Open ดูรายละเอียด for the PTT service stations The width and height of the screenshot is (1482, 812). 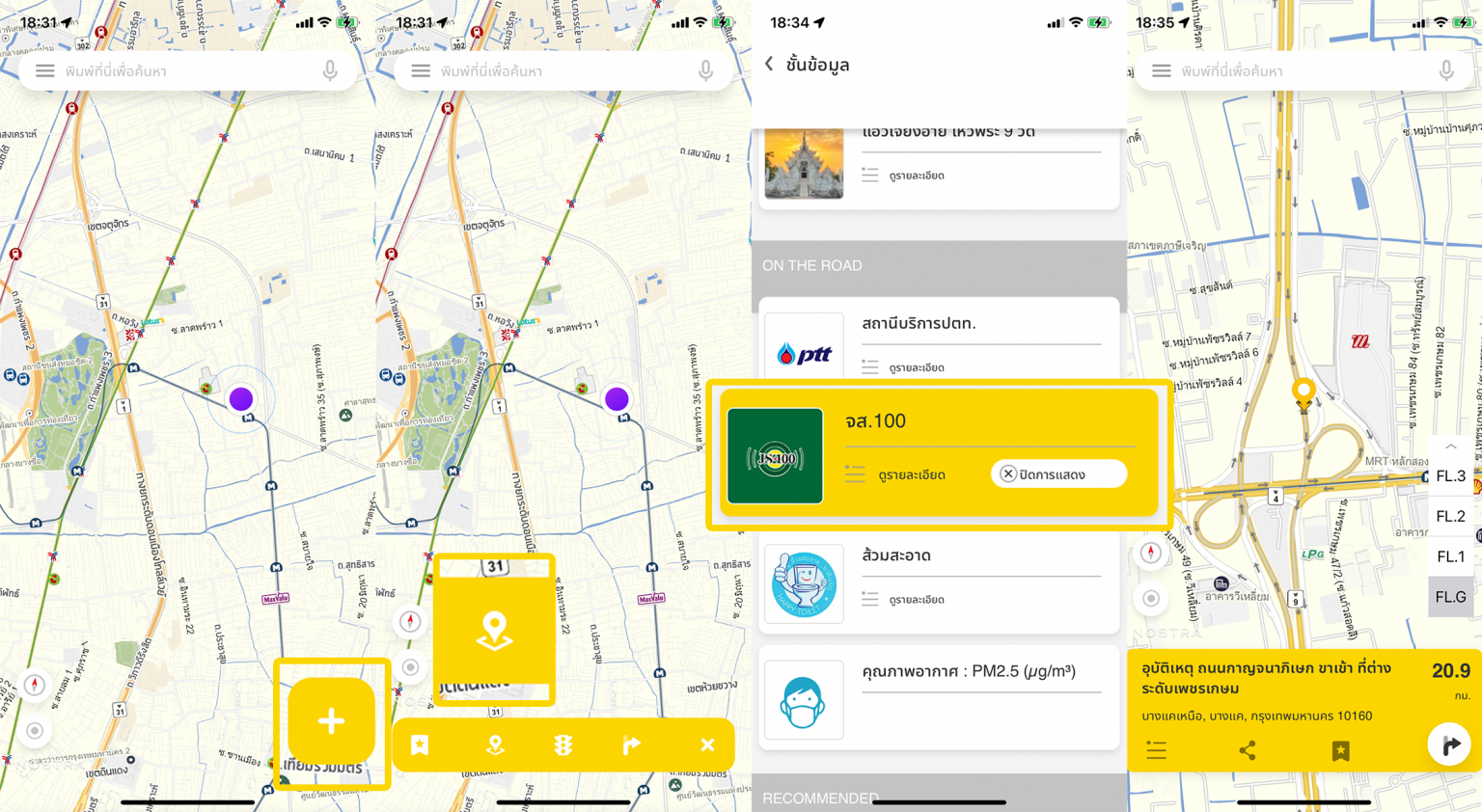click(915, 366)
